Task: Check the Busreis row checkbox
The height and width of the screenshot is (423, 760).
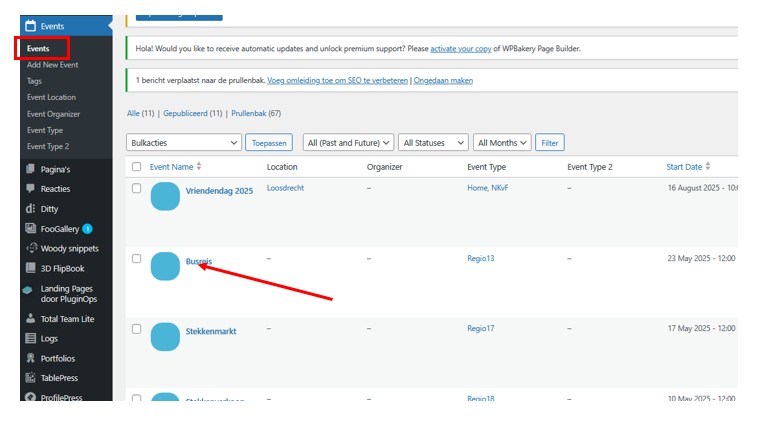Action: click(x=137, y=258)
